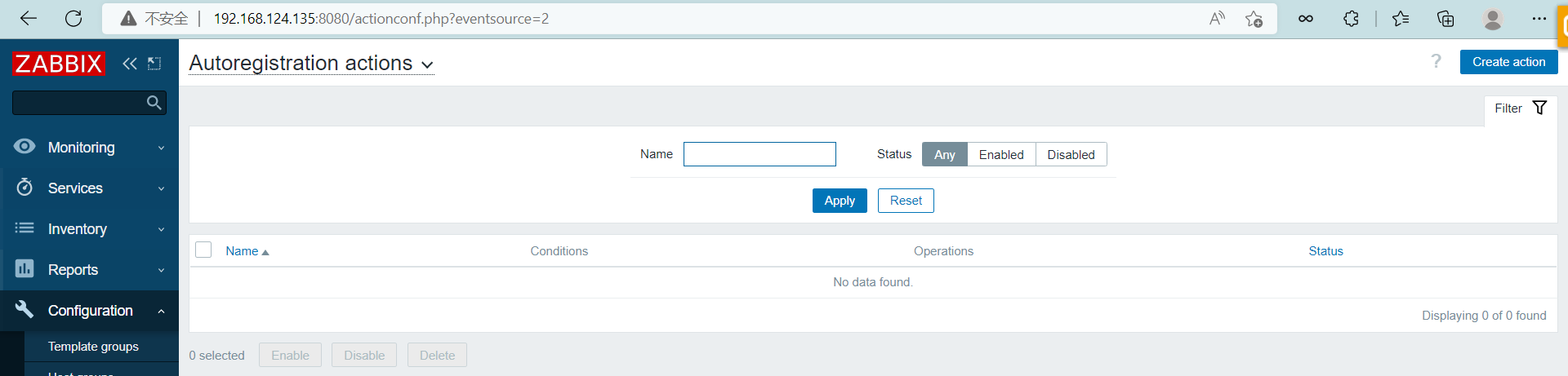Screen dimensions: 1568x376
Task: Collapse the Configuration menu section
Action: (89, 311)
